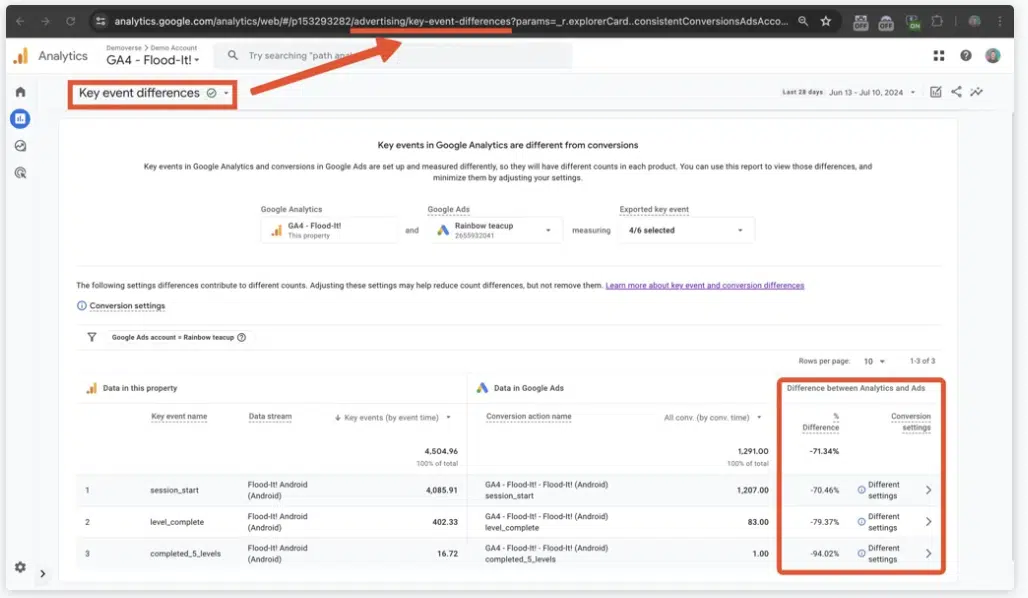Open the Advertising icon in left sidebar

coord(20,173)
